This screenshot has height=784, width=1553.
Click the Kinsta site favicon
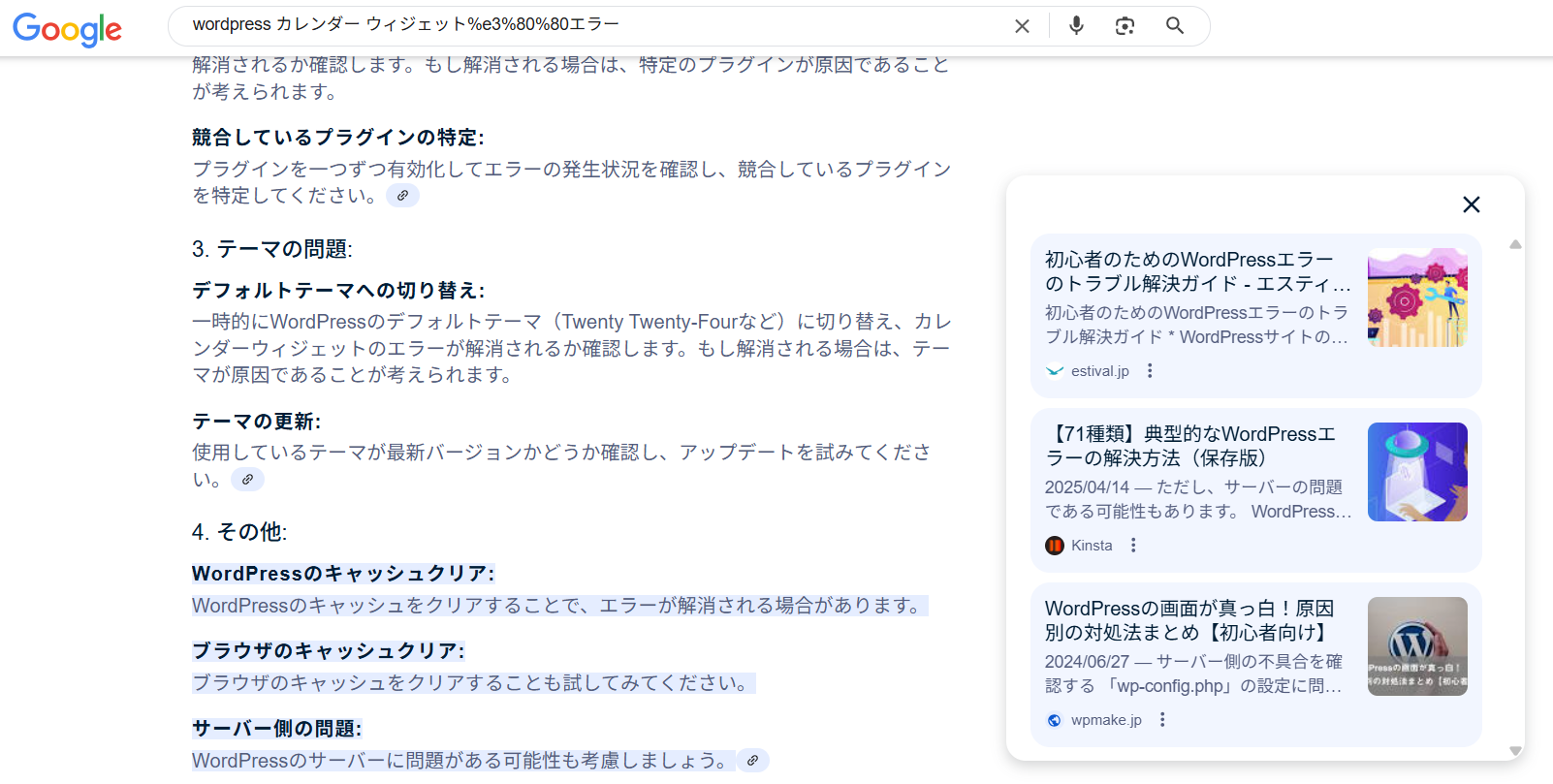pyautogui.click(x=1055, y=546)
